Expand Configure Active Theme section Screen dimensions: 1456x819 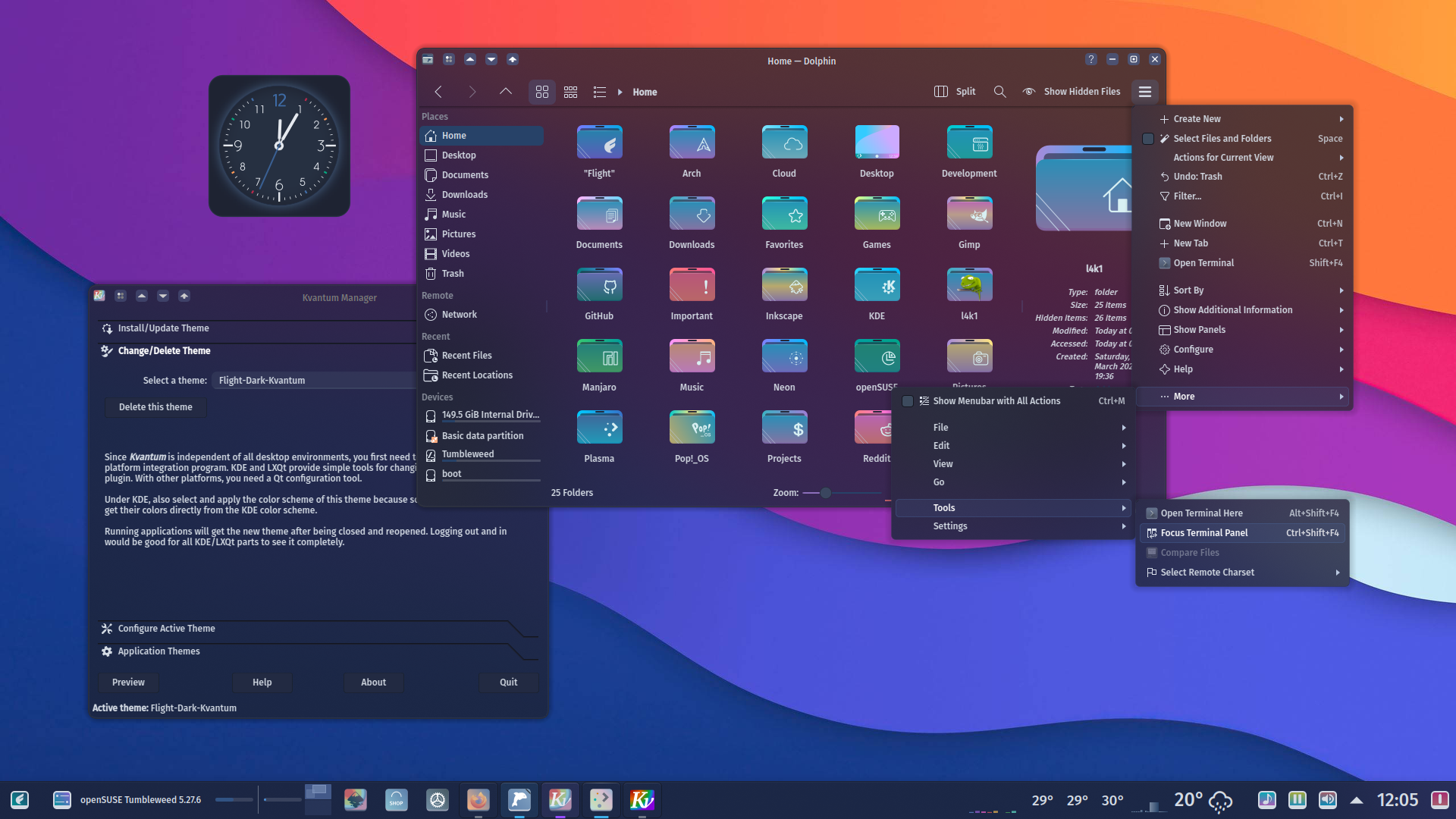(x=317, y=629)
